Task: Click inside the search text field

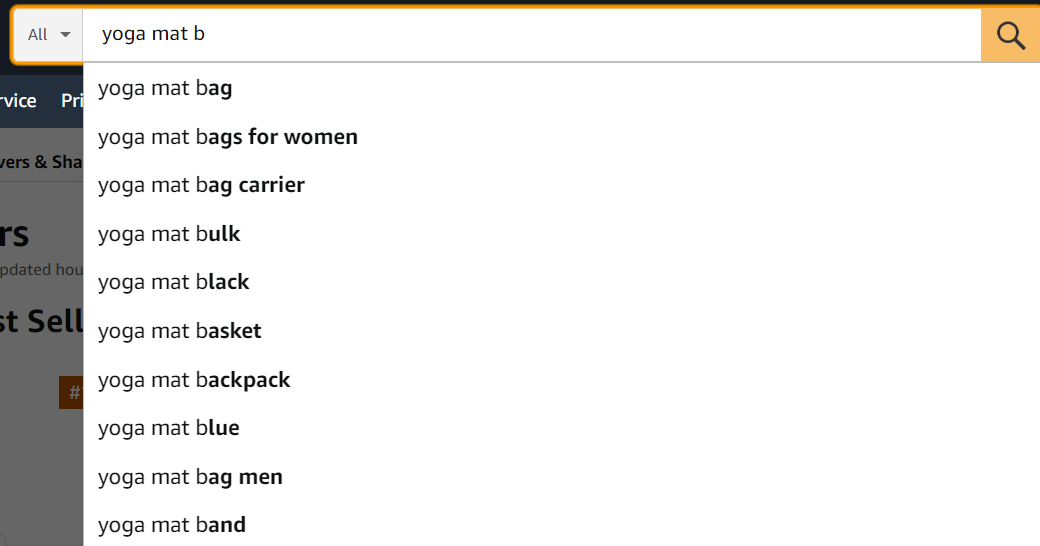Action: [532, 35]
